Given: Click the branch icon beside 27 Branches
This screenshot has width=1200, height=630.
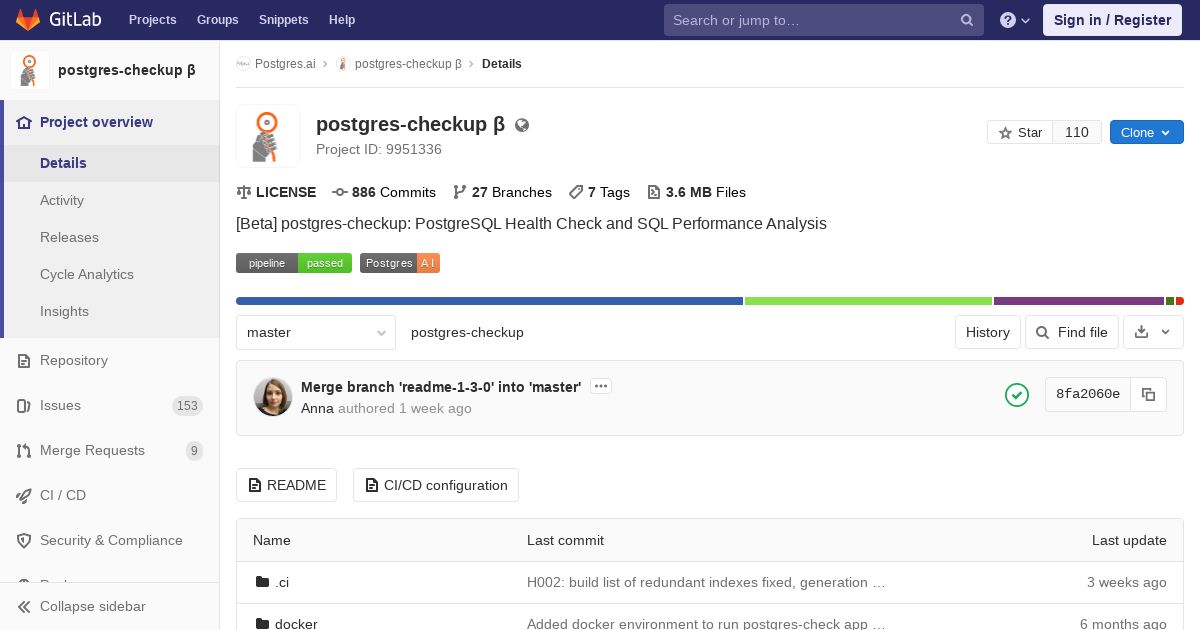Looking at the screenshot, I should click(460, 192).
